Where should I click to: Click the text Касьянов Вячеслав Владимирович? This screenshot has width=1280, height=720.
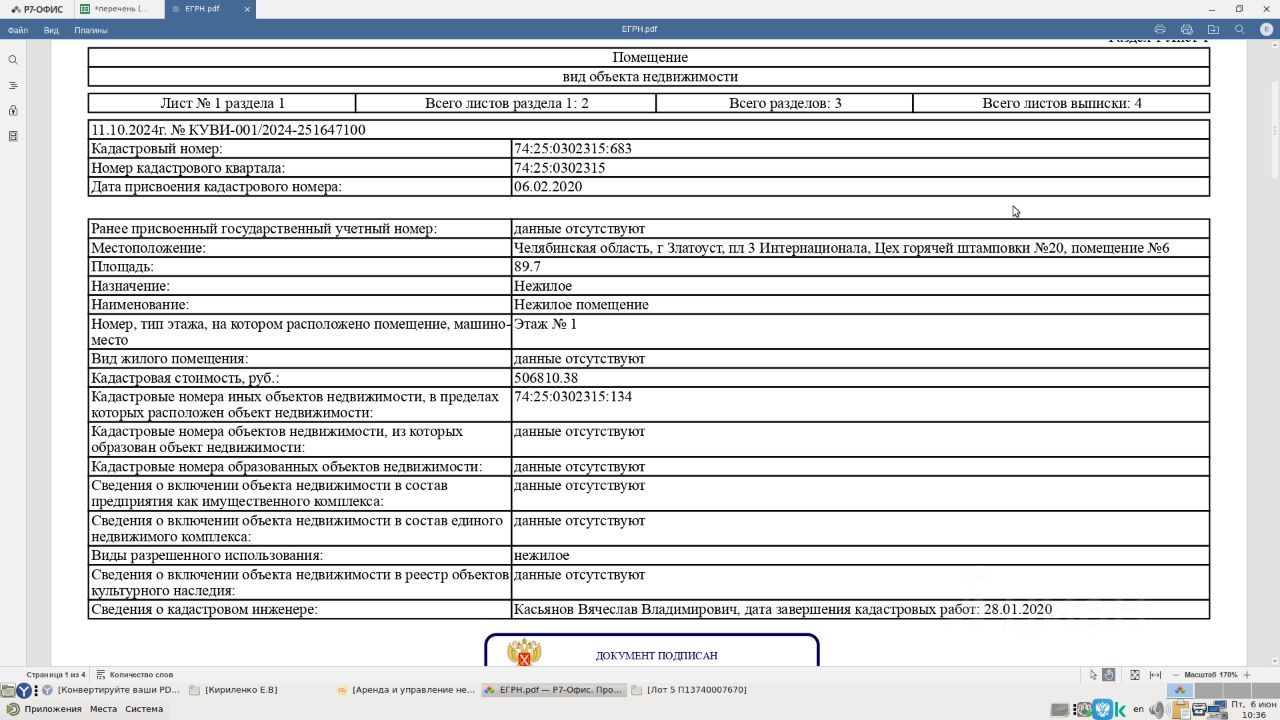coord(626,609)
